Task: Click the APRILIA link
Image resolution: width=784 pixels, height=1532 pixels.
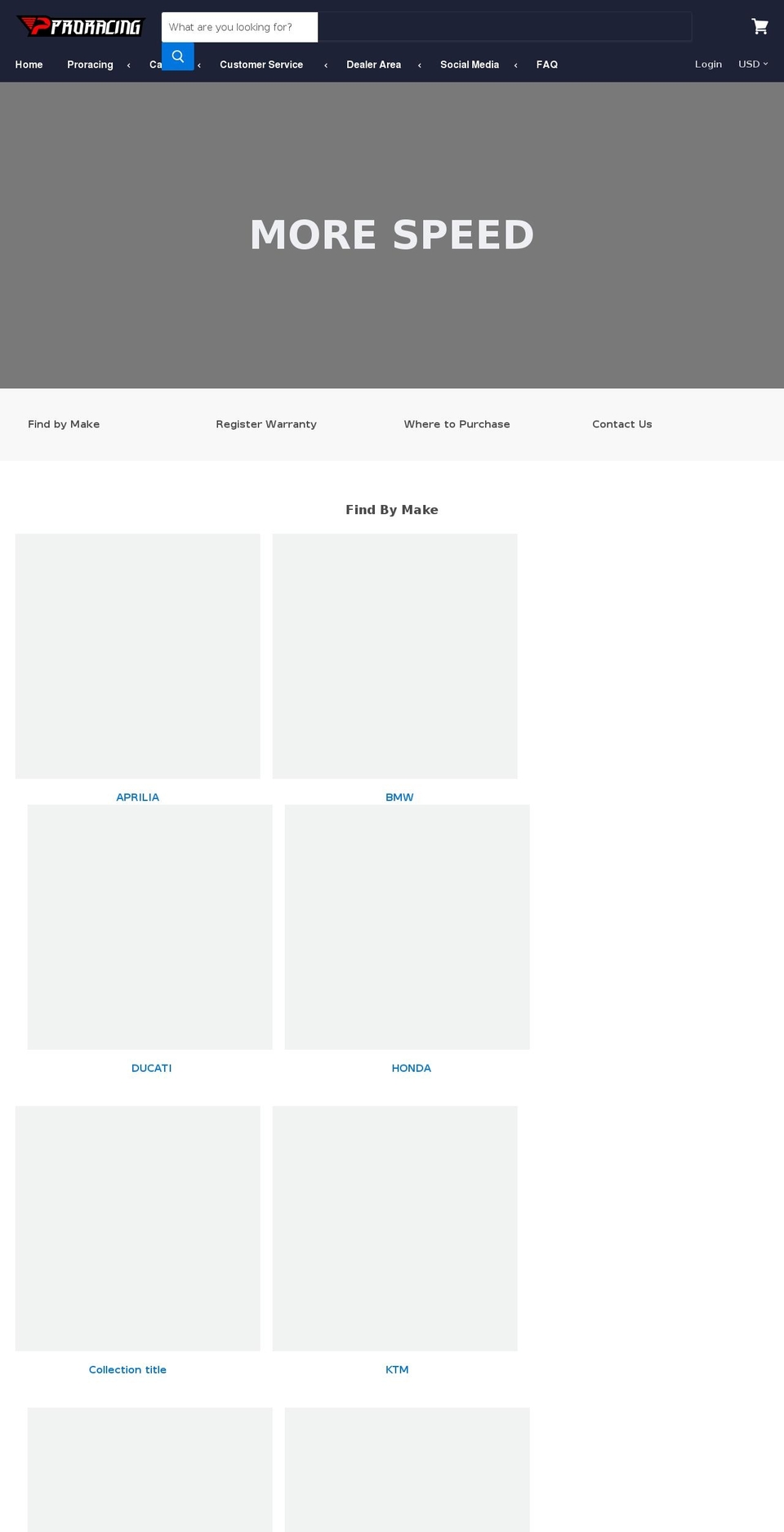Action: [137, 797]
